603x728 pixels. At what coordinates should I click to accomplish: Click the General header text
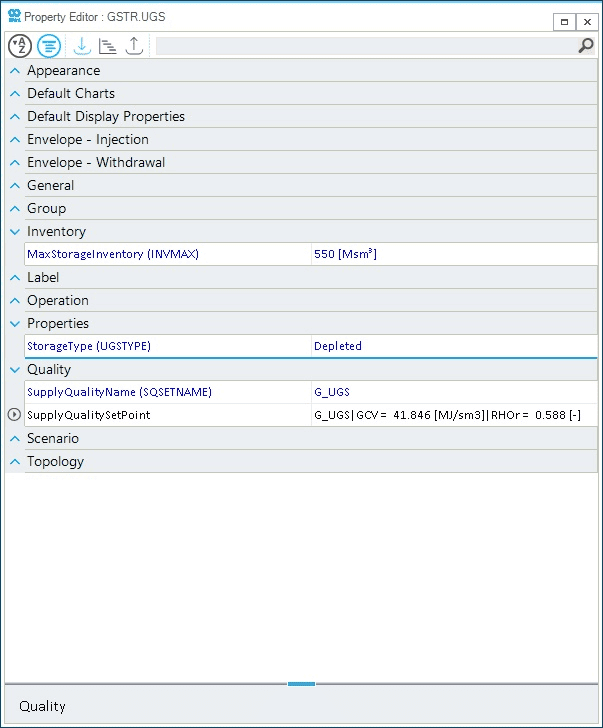click(x=51, y=185)
